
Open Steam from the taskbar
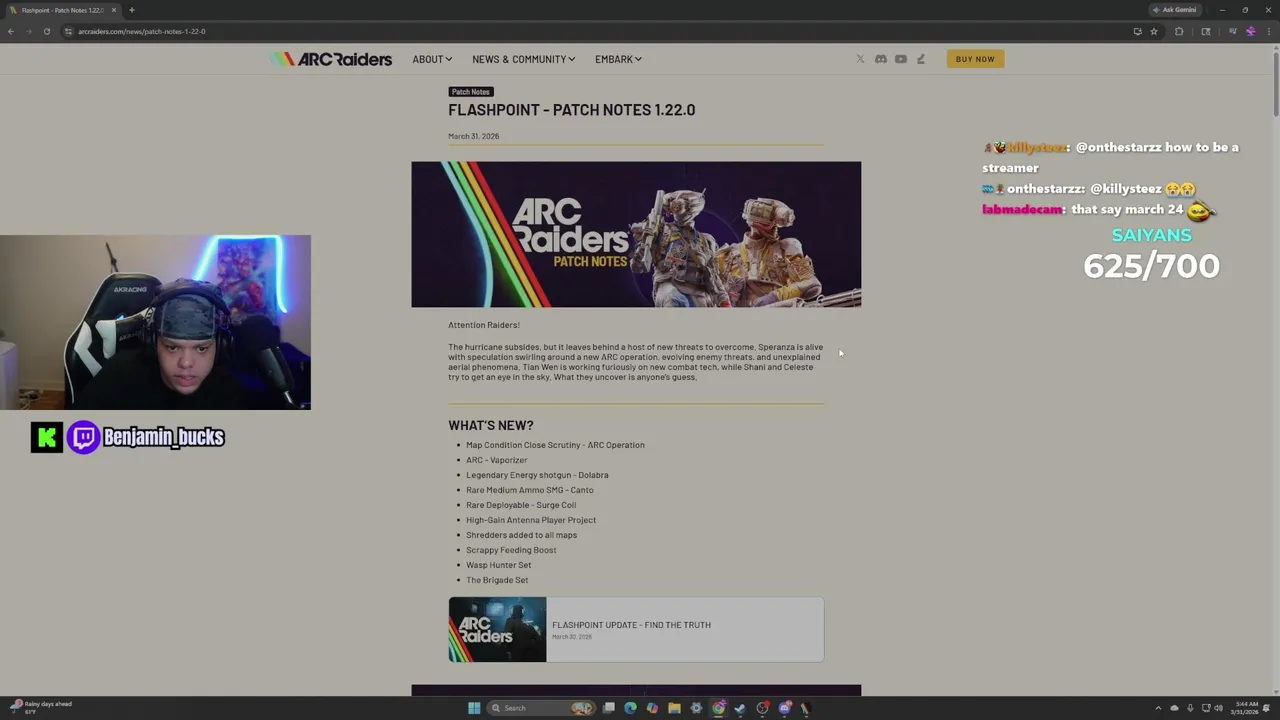(740, 708)
